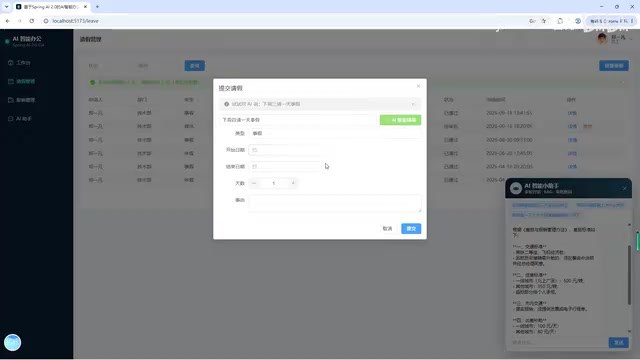Click the expense folder sidebar icon

pos(11,100)
